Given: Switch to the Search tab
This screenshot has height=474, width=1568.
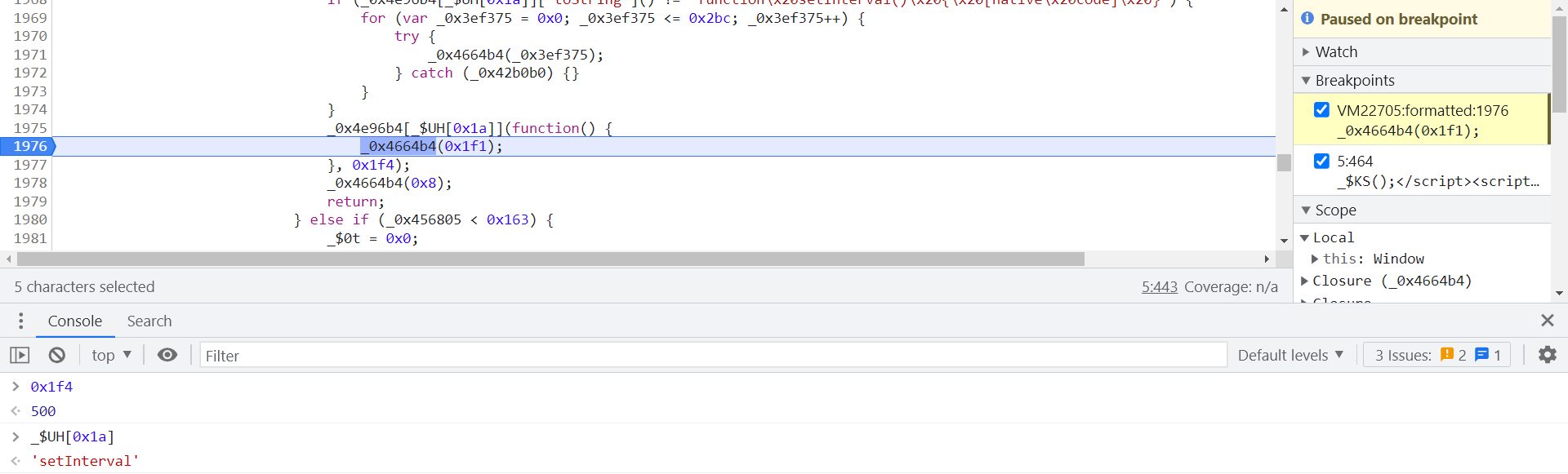Looking at the screenshot, I should [149, 321].
